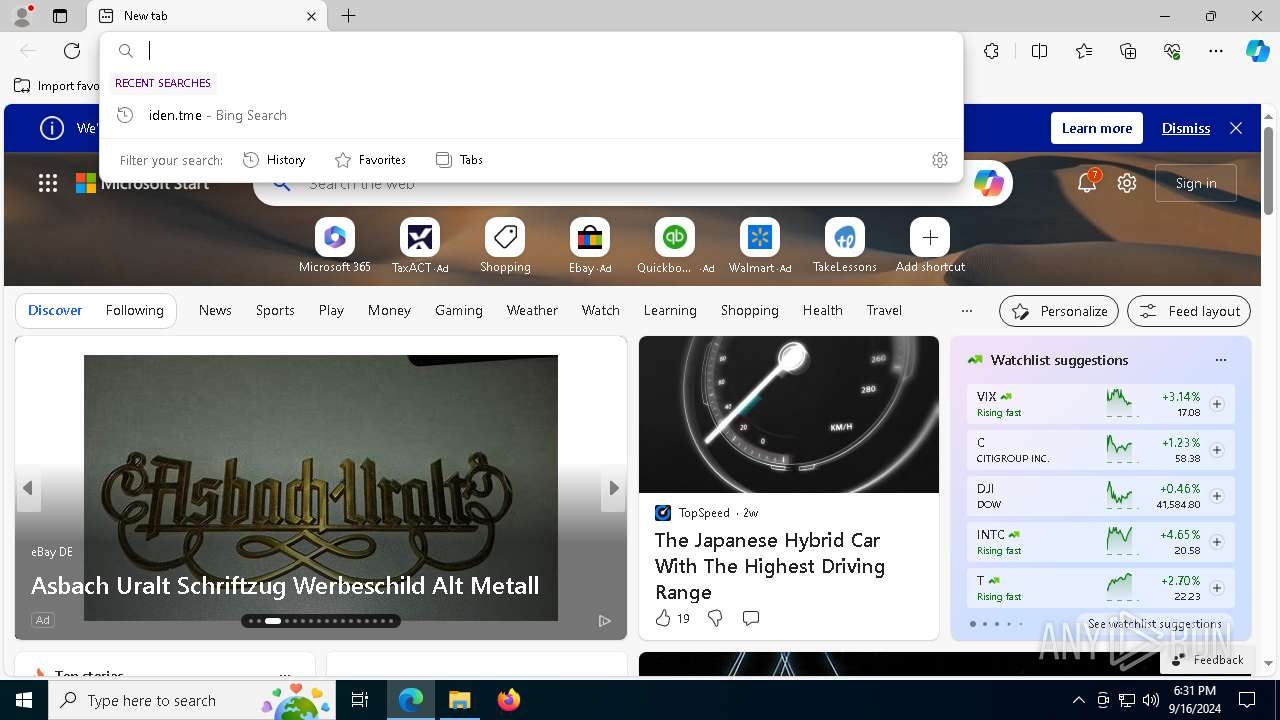Open comments on TopSpeed article
This screenshot has height=720, width=1280.
[x=751, y=619]
